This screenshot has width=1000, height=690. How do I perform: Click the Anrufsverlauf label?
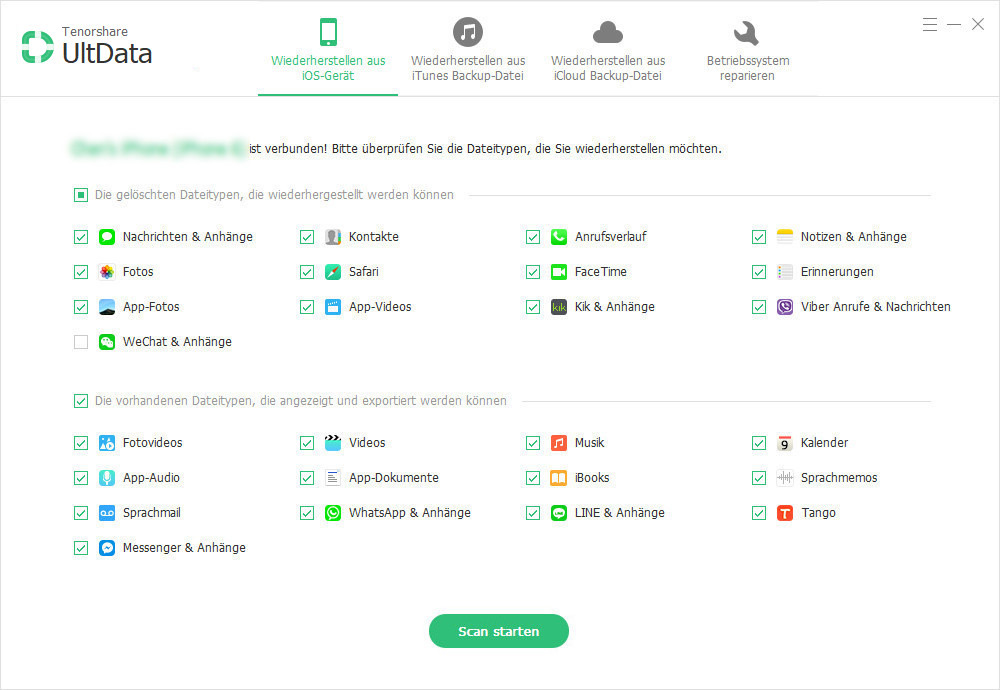coord(610,237)
